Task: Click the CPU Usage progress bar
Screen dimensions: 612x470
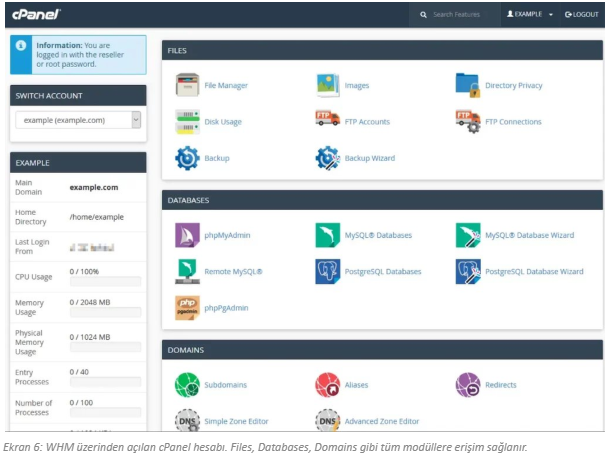Action: (x=105, y=281)
